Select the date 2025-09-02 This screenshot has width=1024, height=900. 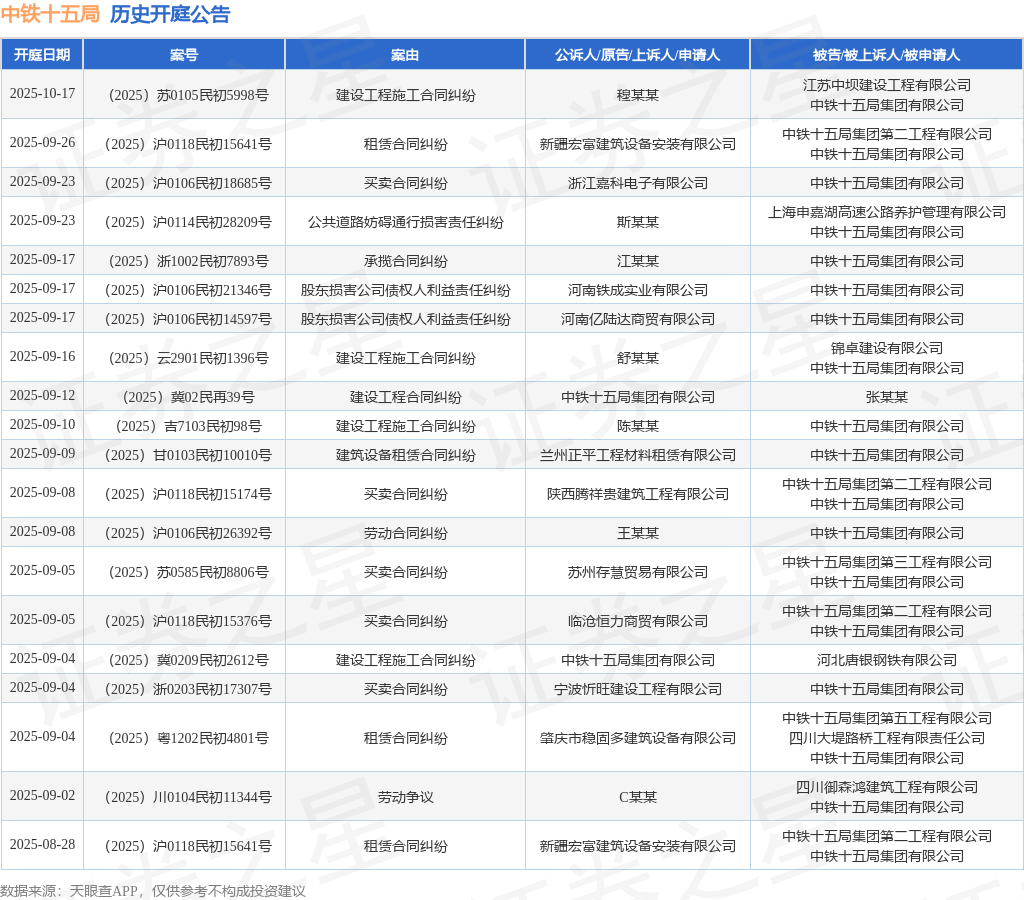pyautogui.click(x=42, y=796)
